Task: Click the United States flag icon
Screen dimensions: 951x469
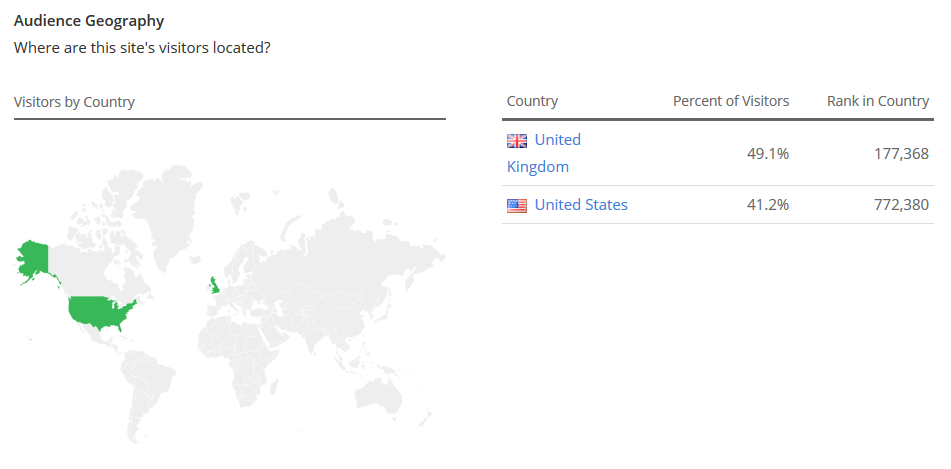Action: (517, 206)
